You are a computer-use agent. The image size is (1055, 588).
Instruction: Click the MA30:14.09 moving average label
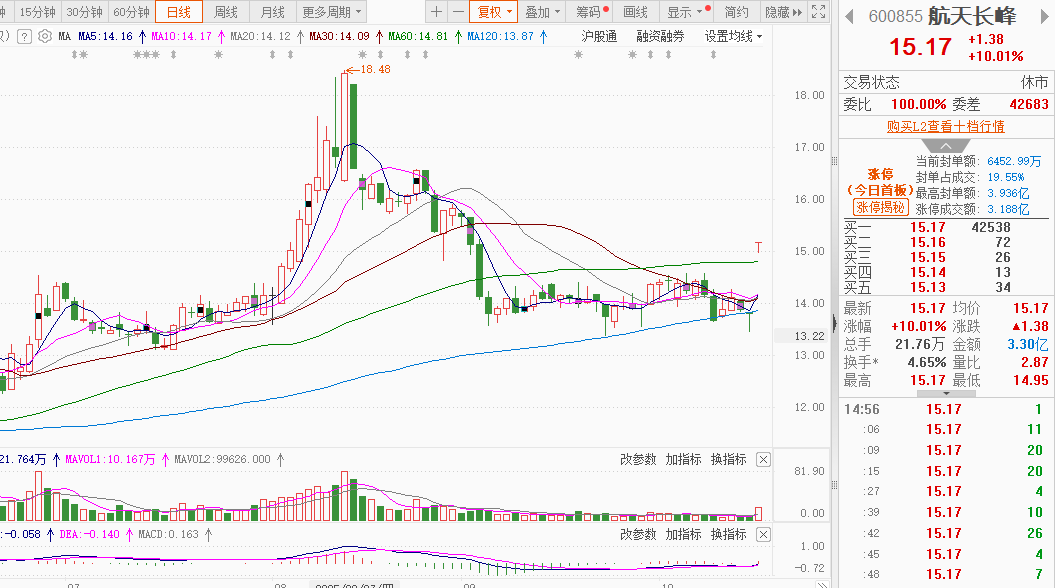pos(339,36)
